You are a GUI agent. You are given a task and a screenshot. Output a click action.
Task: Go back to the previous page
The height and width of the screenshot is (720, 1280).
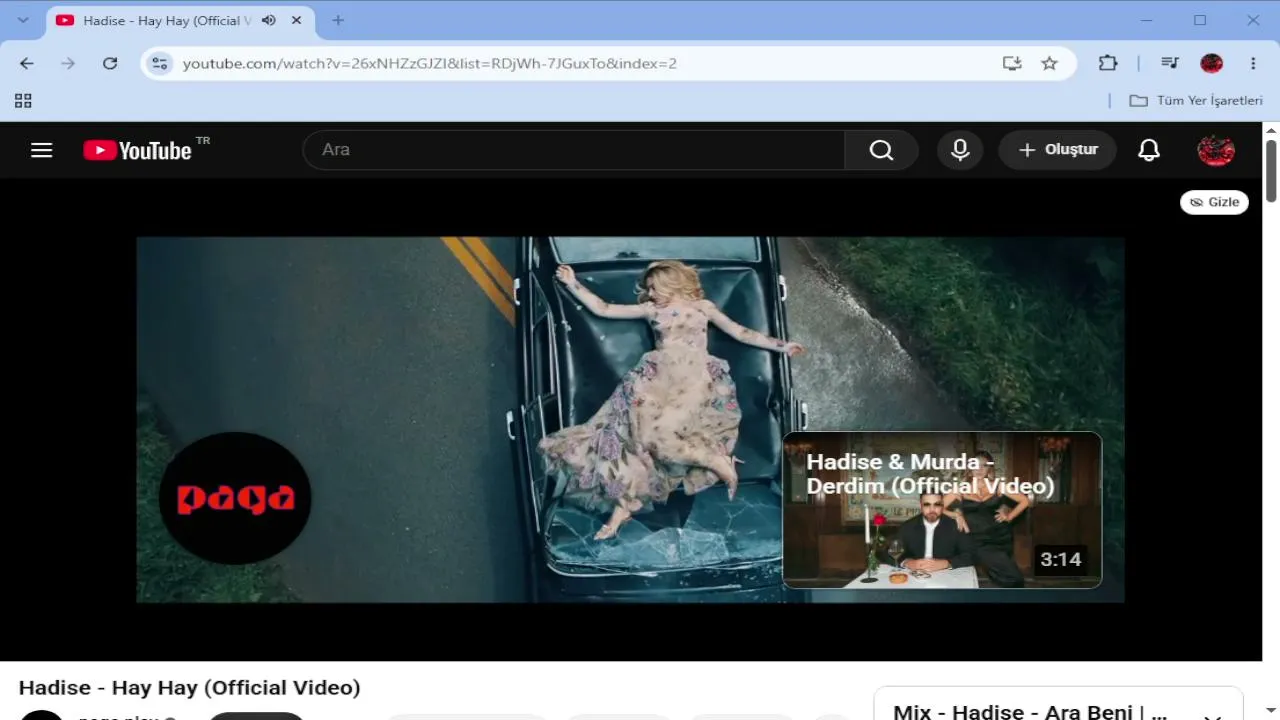pos(27,63)
